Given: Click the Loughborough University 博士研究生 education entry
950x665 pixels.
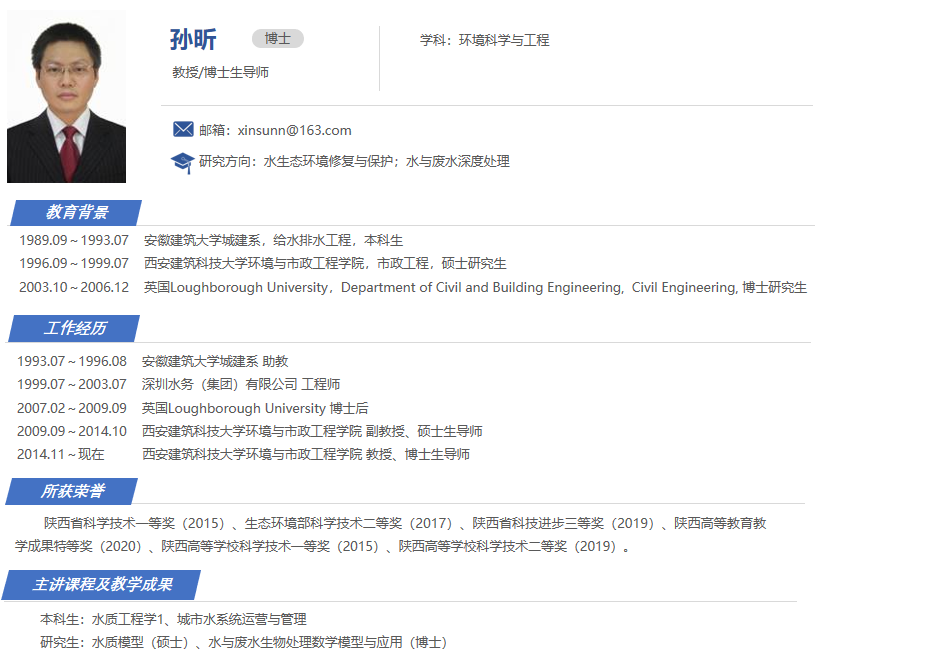Looking at the screenshot, I should coord(412,287).
